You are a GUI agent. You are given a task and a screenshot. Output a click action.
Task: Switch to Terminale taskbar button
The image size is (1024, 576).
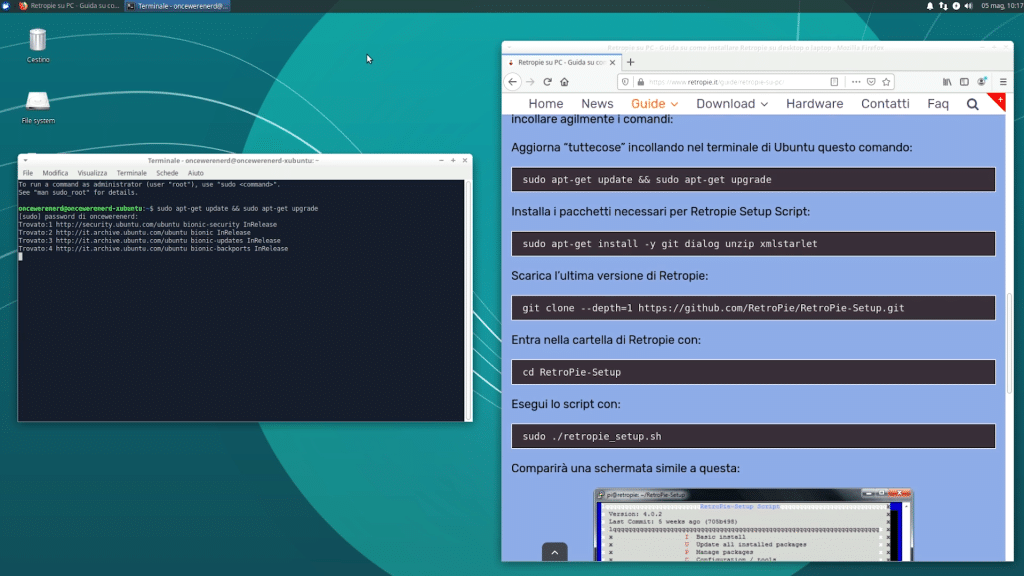click(x=178, y=6)
